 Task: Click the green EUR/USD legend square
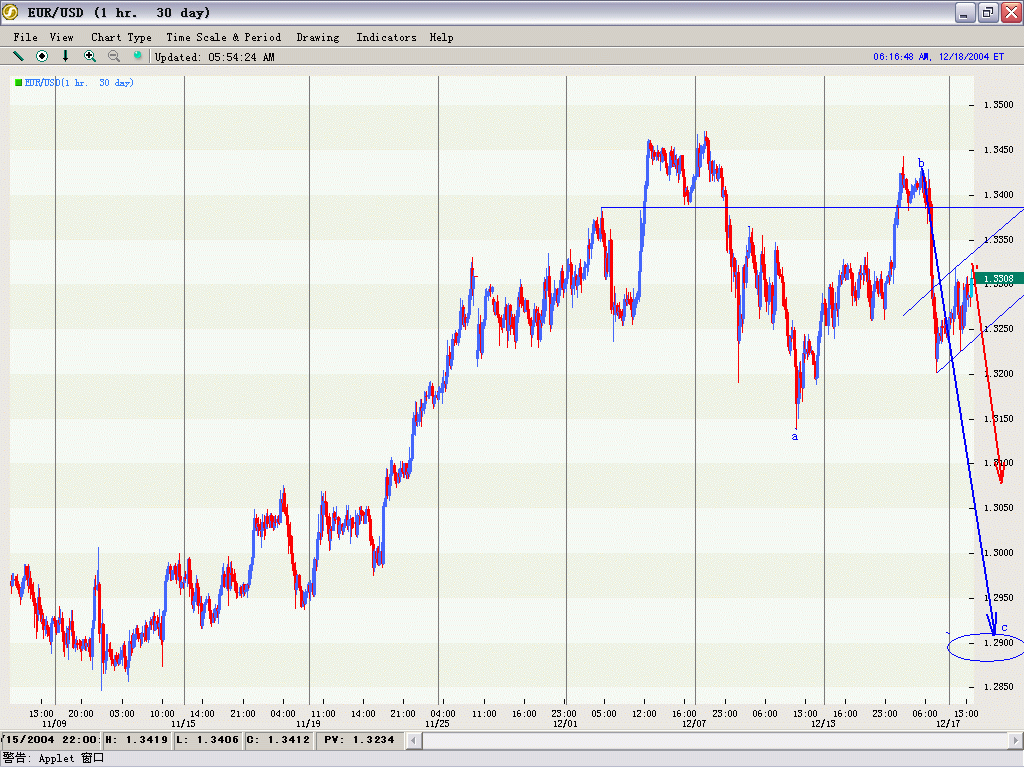click(18, 82)
